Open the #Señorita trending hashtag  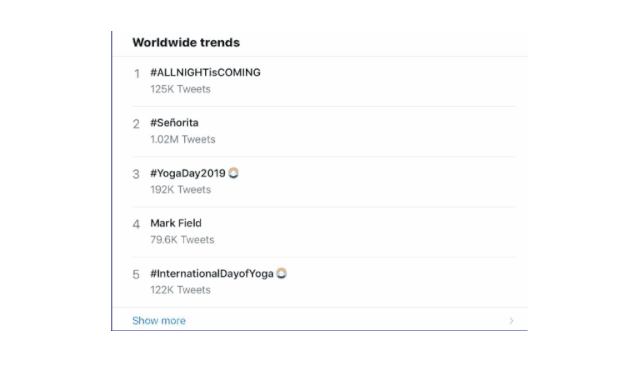[x=174, y=123]
